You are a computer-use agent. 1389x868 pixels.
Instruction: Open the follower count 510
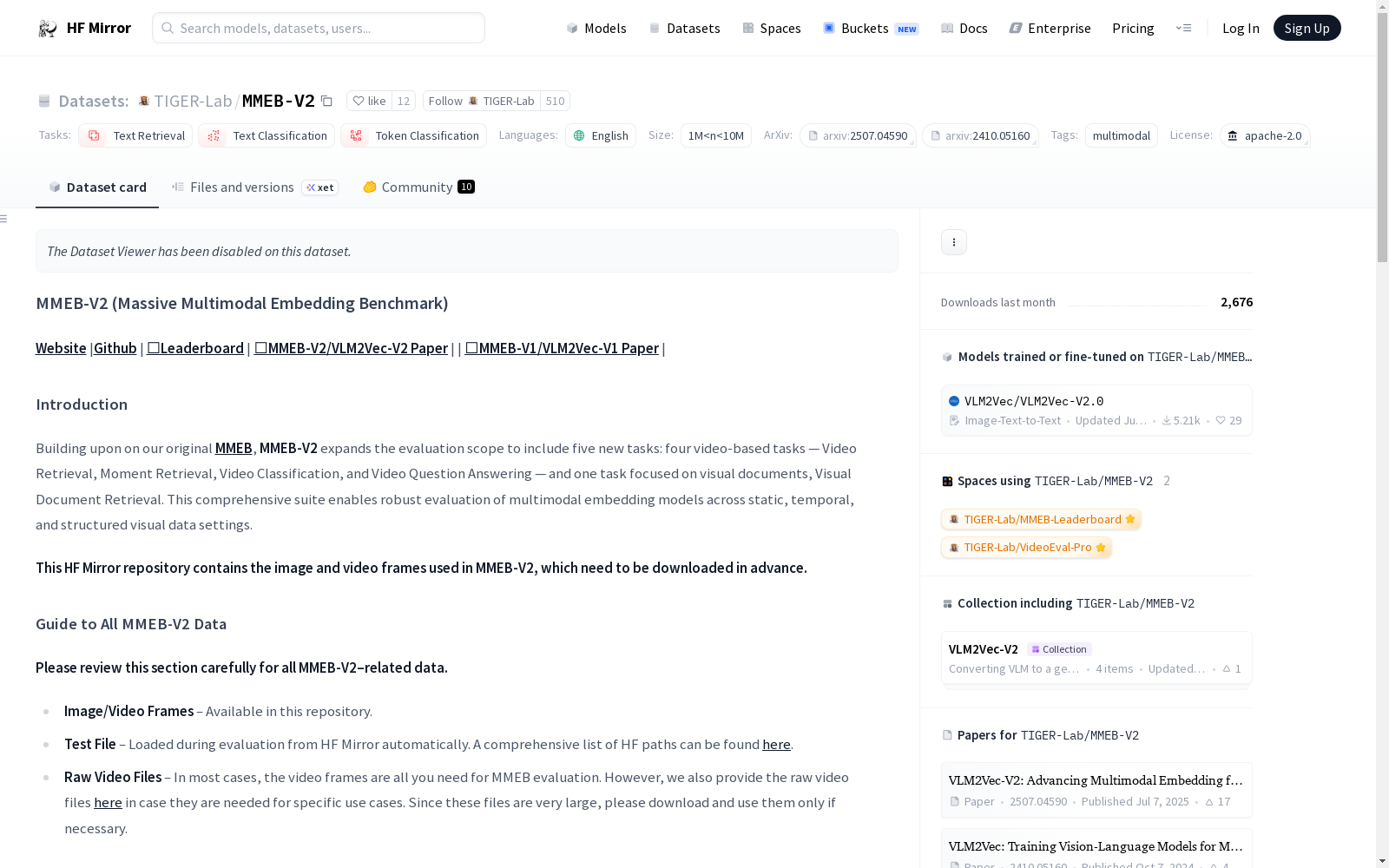pyautogui.click(x=556, y=101)
